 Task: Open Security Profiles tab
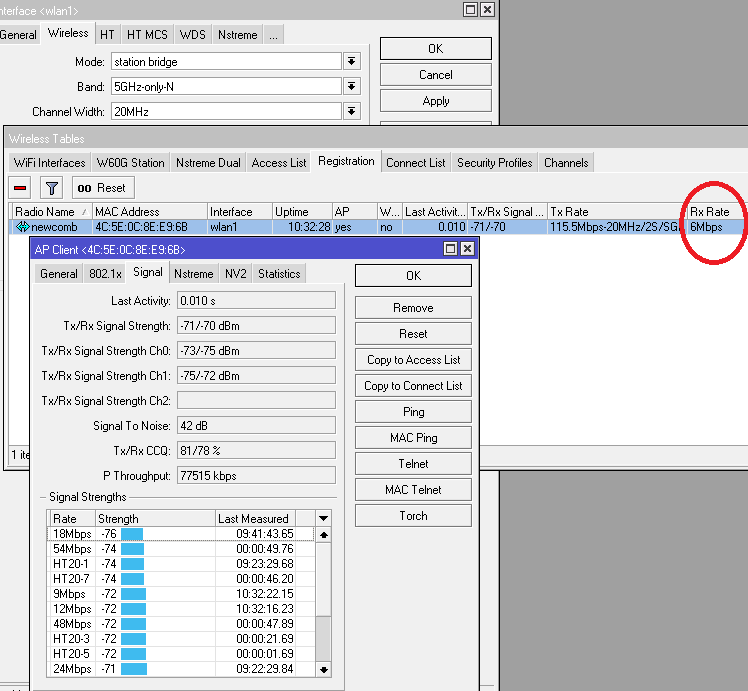495,163
